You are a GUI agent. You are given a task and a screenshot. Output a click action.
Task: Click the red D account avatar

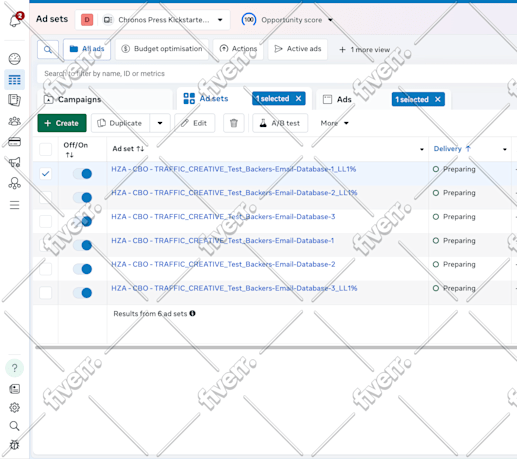coord(87,20)
